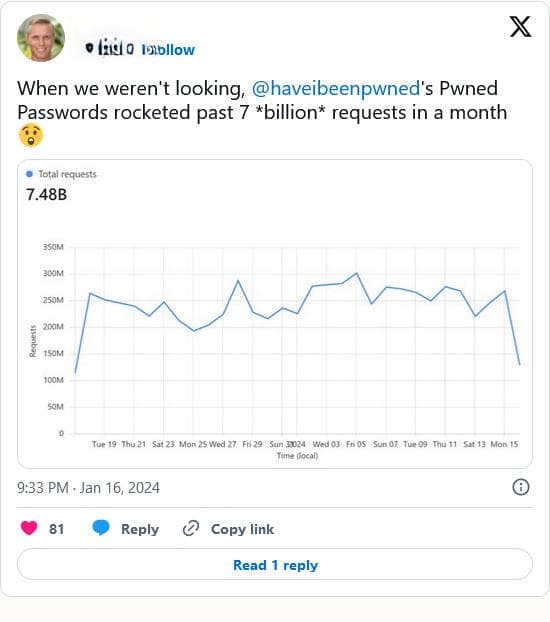550x622 pixels.
Task: Click the Read 1 reply button
Action: (275, 564)
